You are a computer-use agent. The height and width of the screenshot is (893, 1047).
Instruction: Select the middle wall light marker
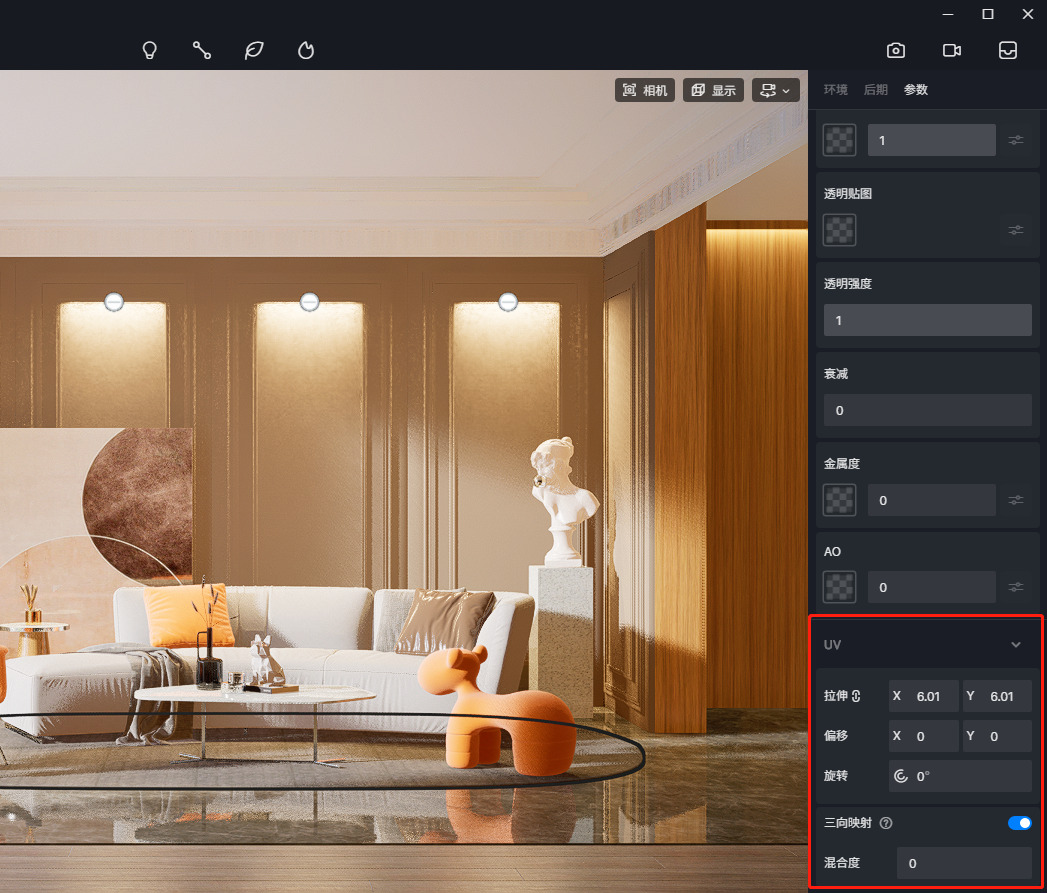point(309,302)
